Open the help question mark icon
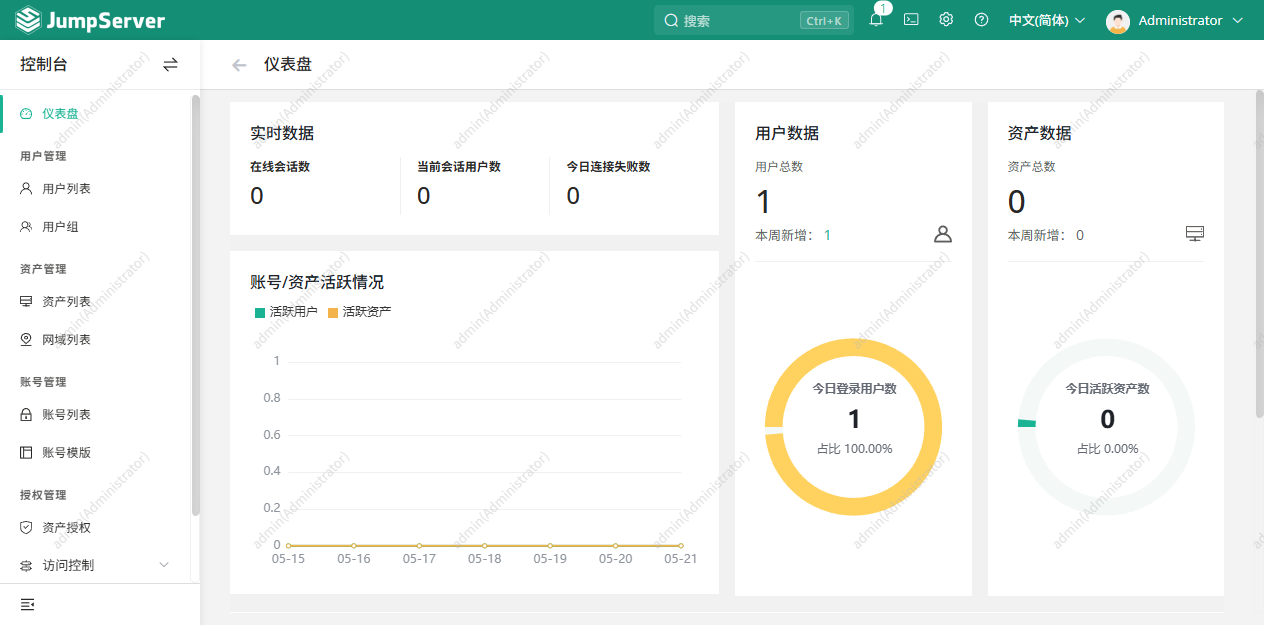The image size is (1264, 625). tap(981, 20)
